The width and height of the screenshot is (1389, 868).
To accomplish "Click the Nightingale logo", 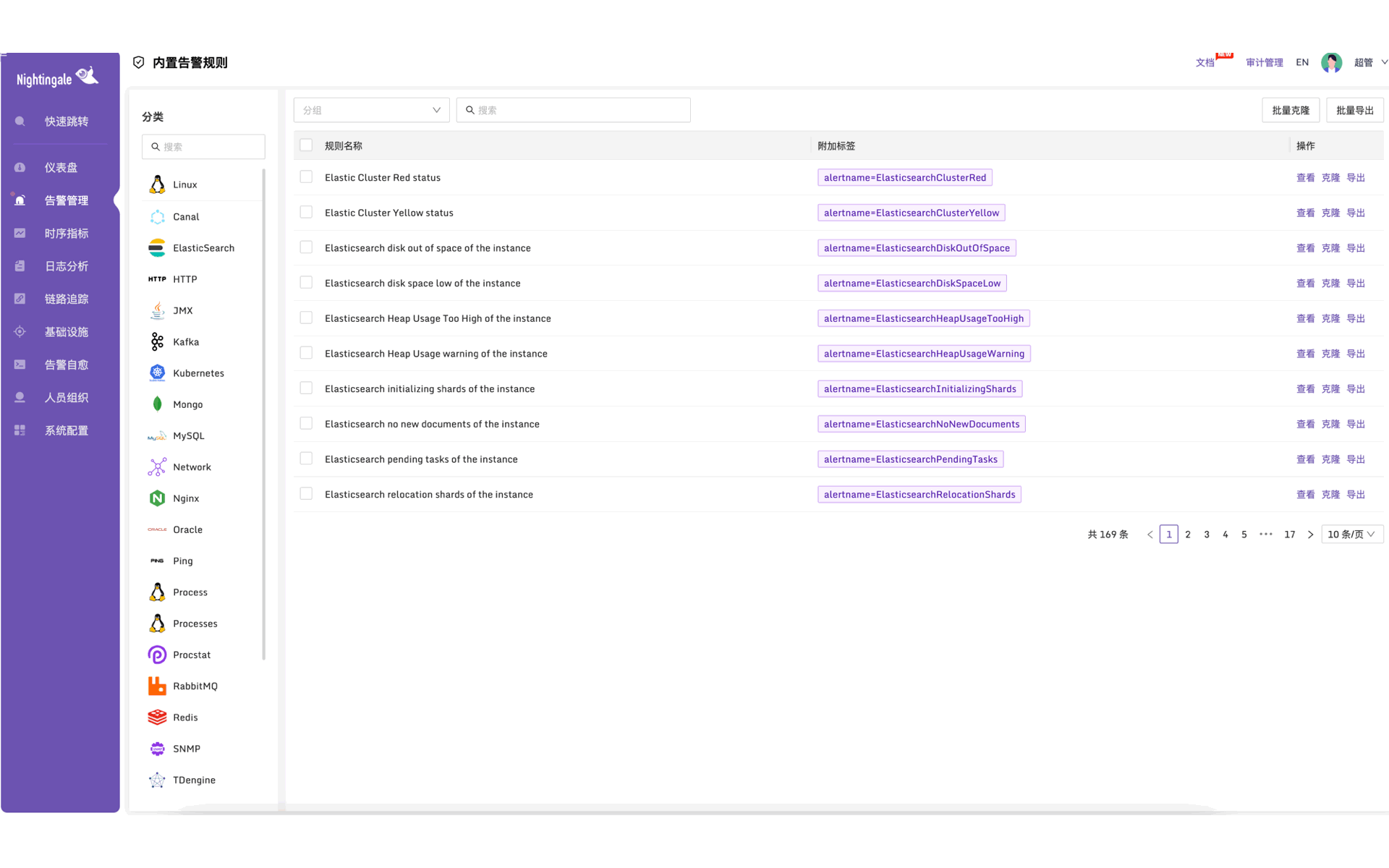I will pyautogui.click(x=58, y=78).
